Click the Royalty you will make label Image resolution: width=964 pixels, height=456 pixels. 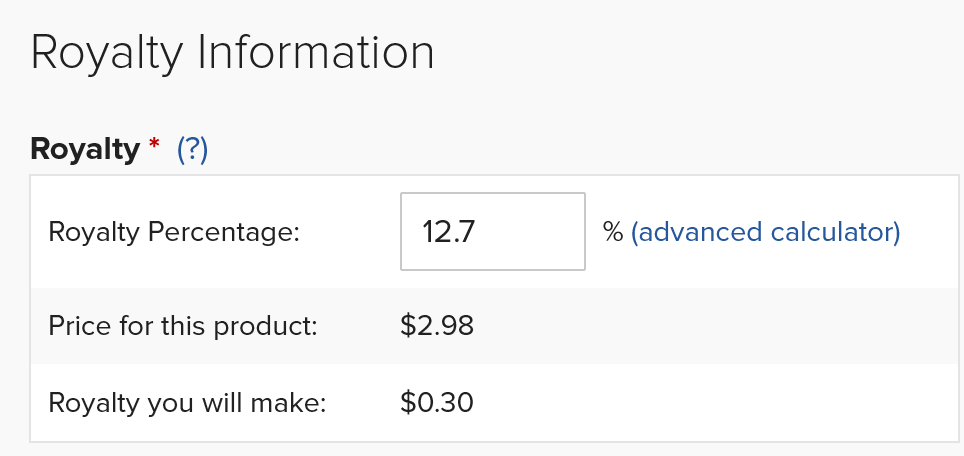[x=187, y=403]
